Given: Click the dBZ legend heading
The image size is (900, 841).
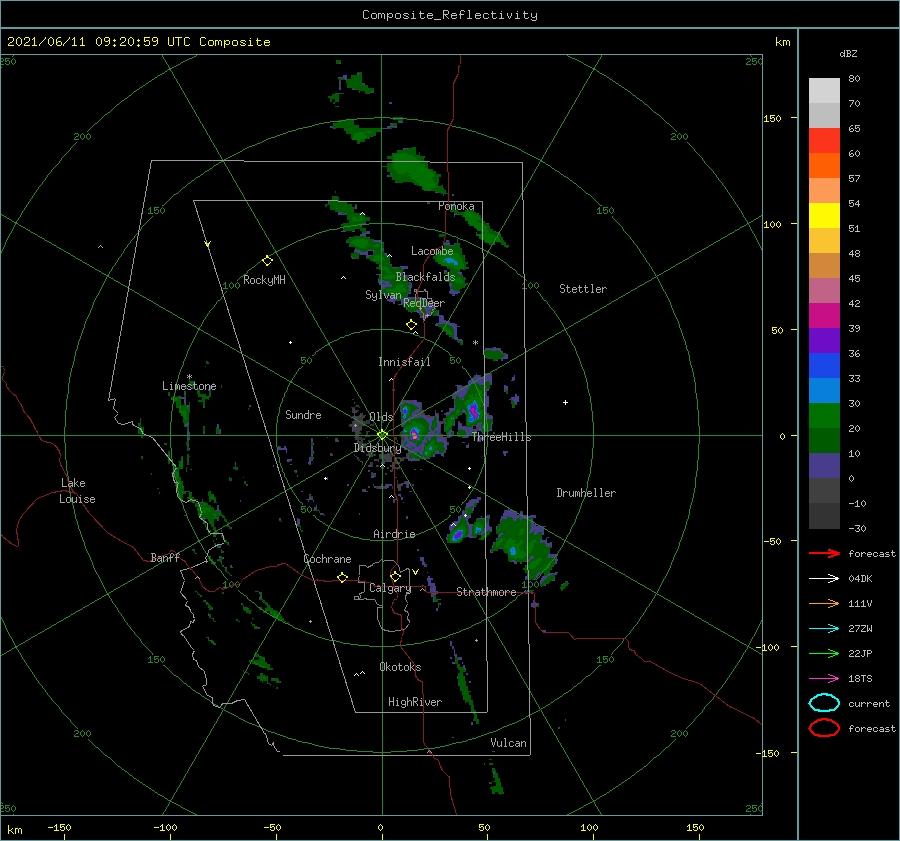Looking at the screenshot, I should (848, 53).
